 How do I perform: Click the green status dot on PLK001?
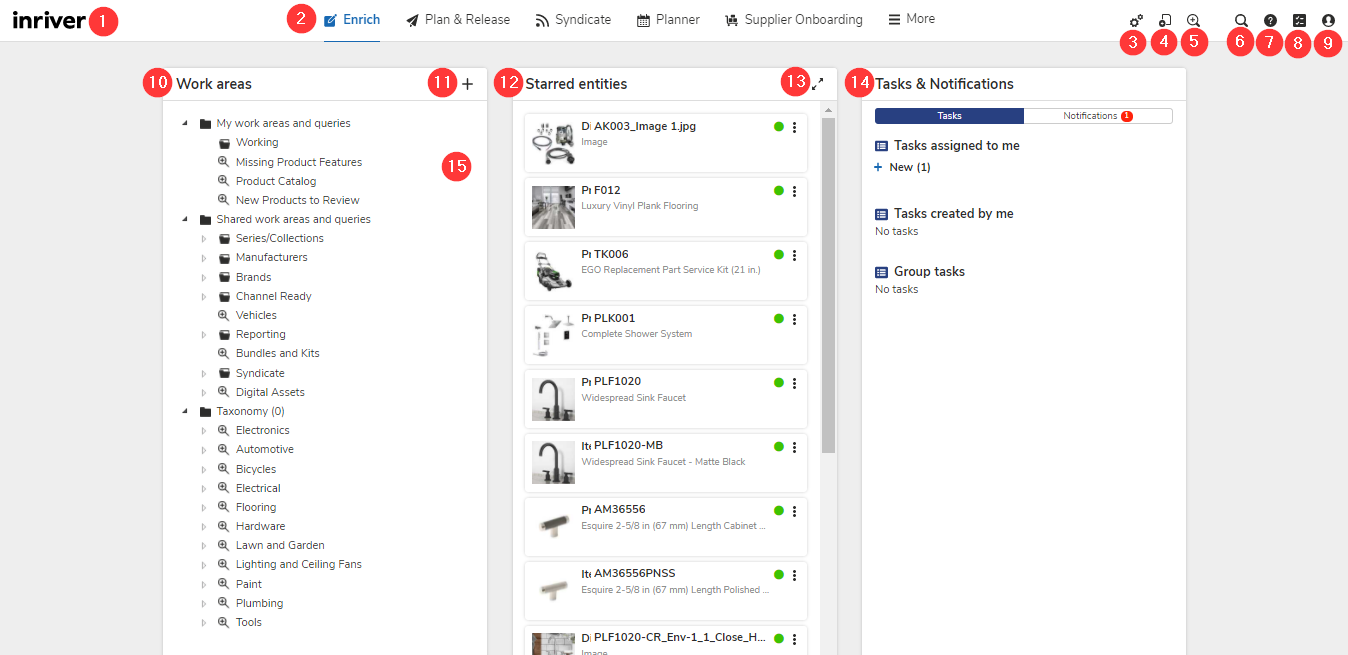779,319
